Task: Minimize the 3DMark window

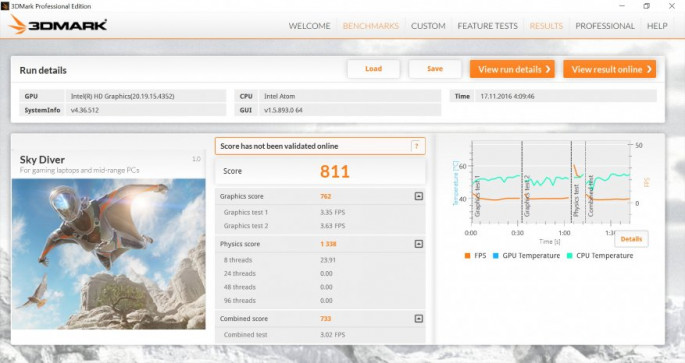Action: coord(622,6)
